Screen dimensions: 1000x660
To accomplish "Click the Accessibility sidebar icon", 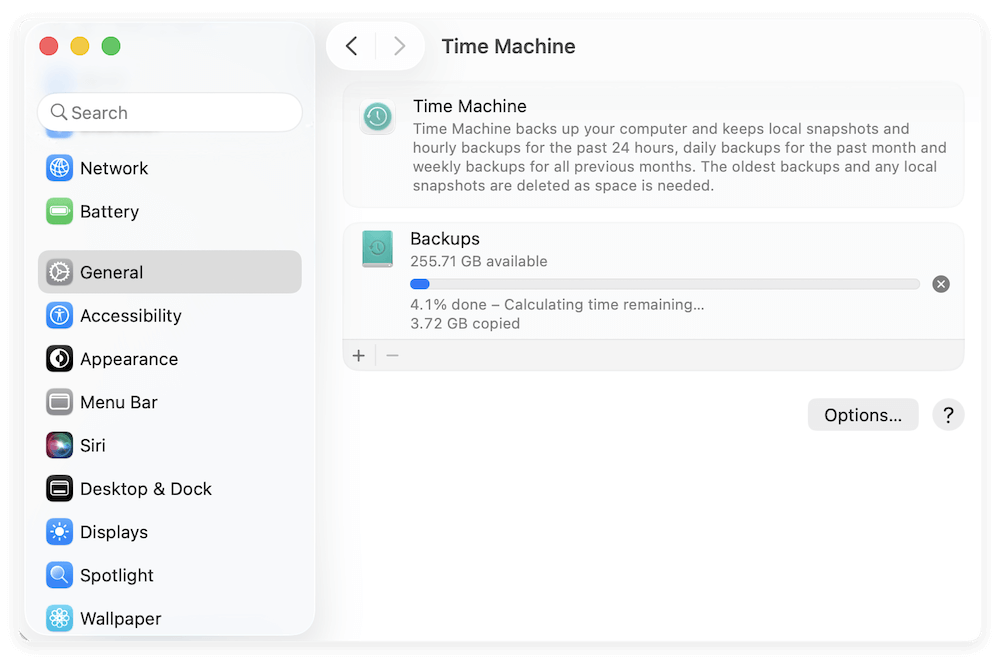I will [59, 315].
